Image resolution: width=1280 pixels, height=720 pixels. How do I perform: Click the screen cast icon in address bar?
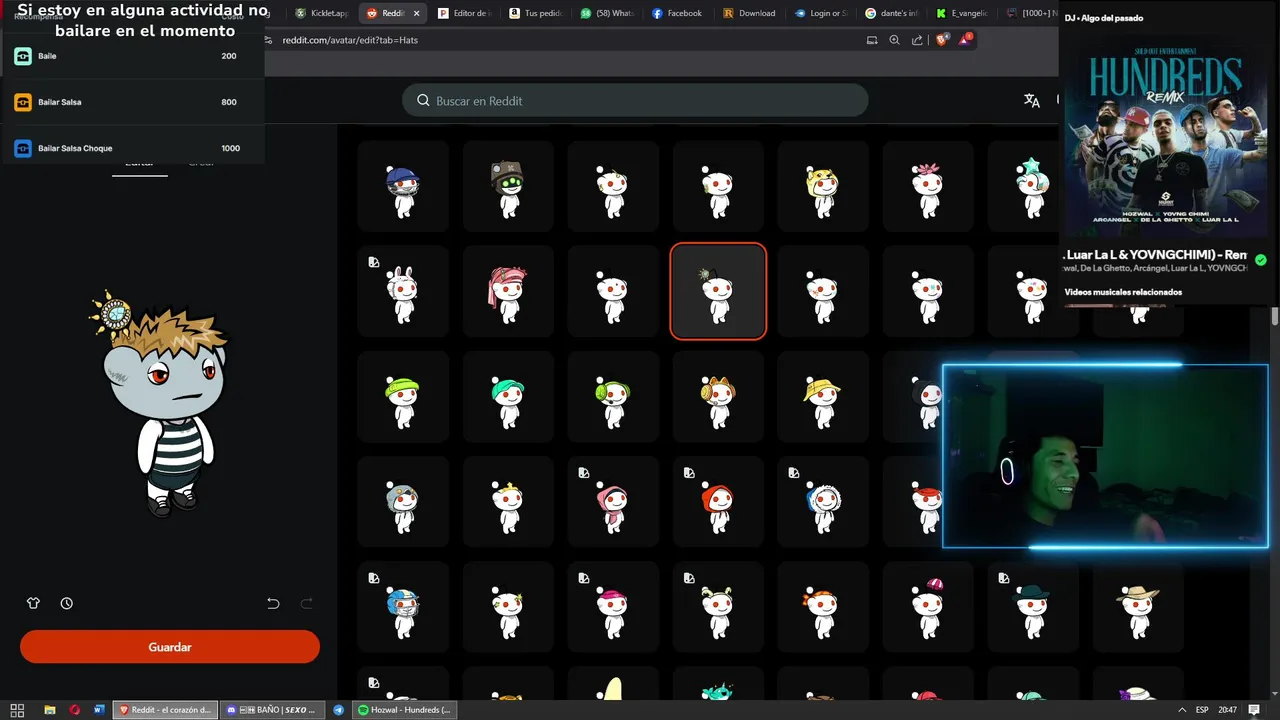[x=871, y=40]
